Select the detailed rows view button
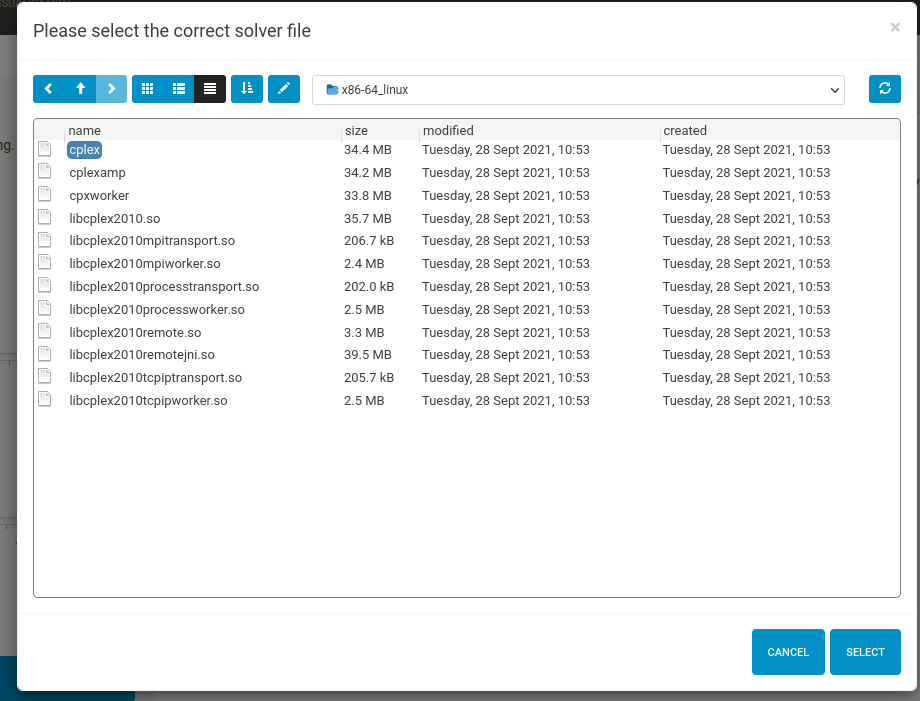 [x=210, y=89]
